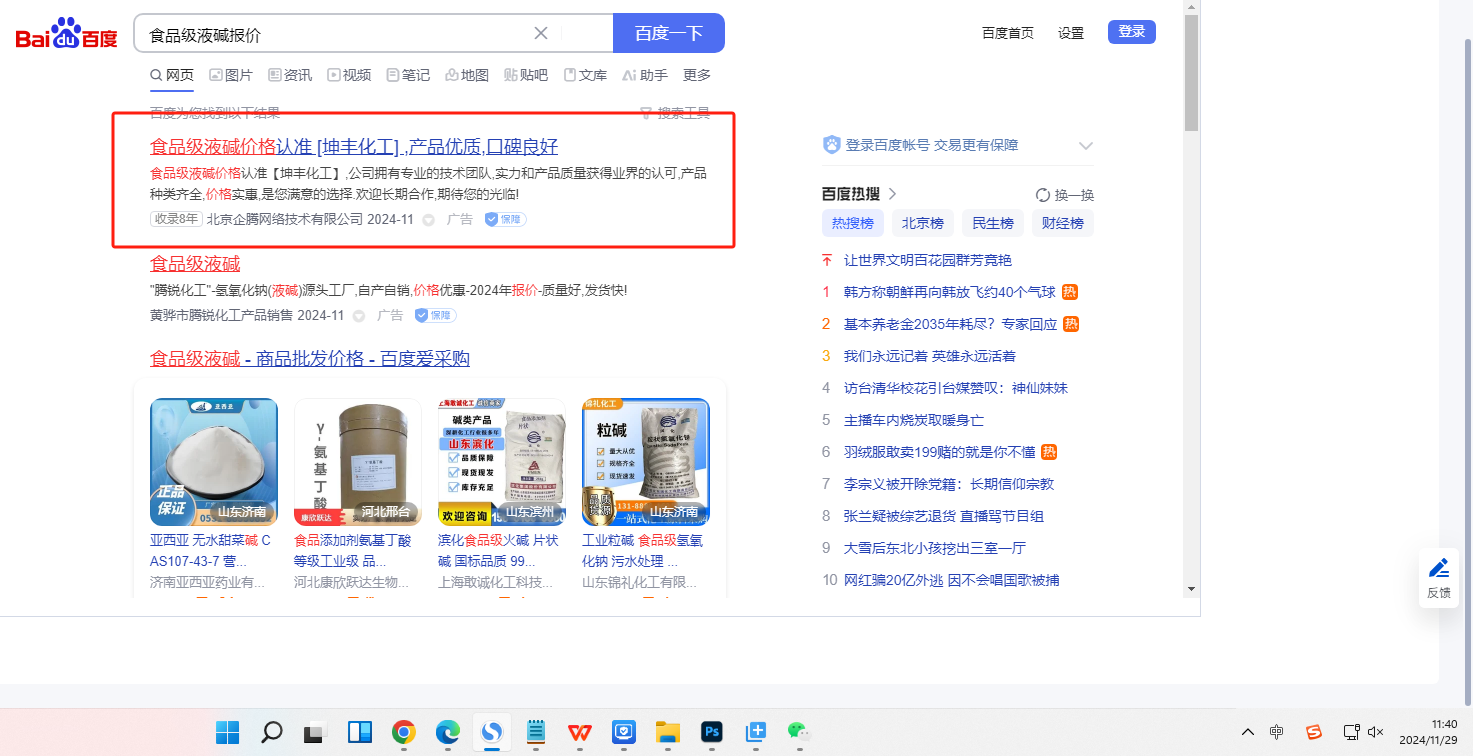Click the 收录8年 badge
The width and height of the screenshot is (1473, 756).
(176, 219)
